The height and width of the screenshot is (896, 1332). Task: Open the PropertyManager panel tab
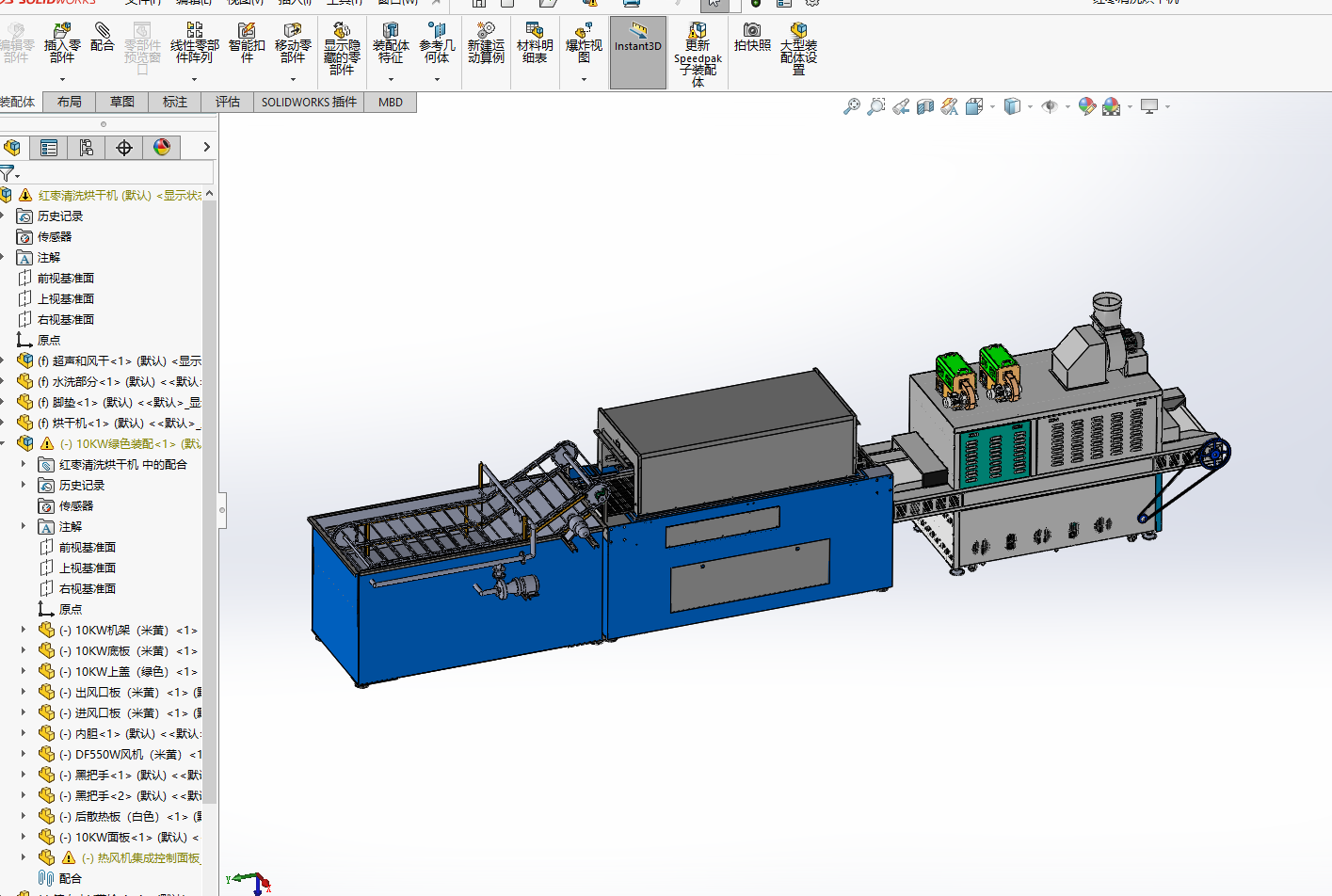tap(49, 148)
